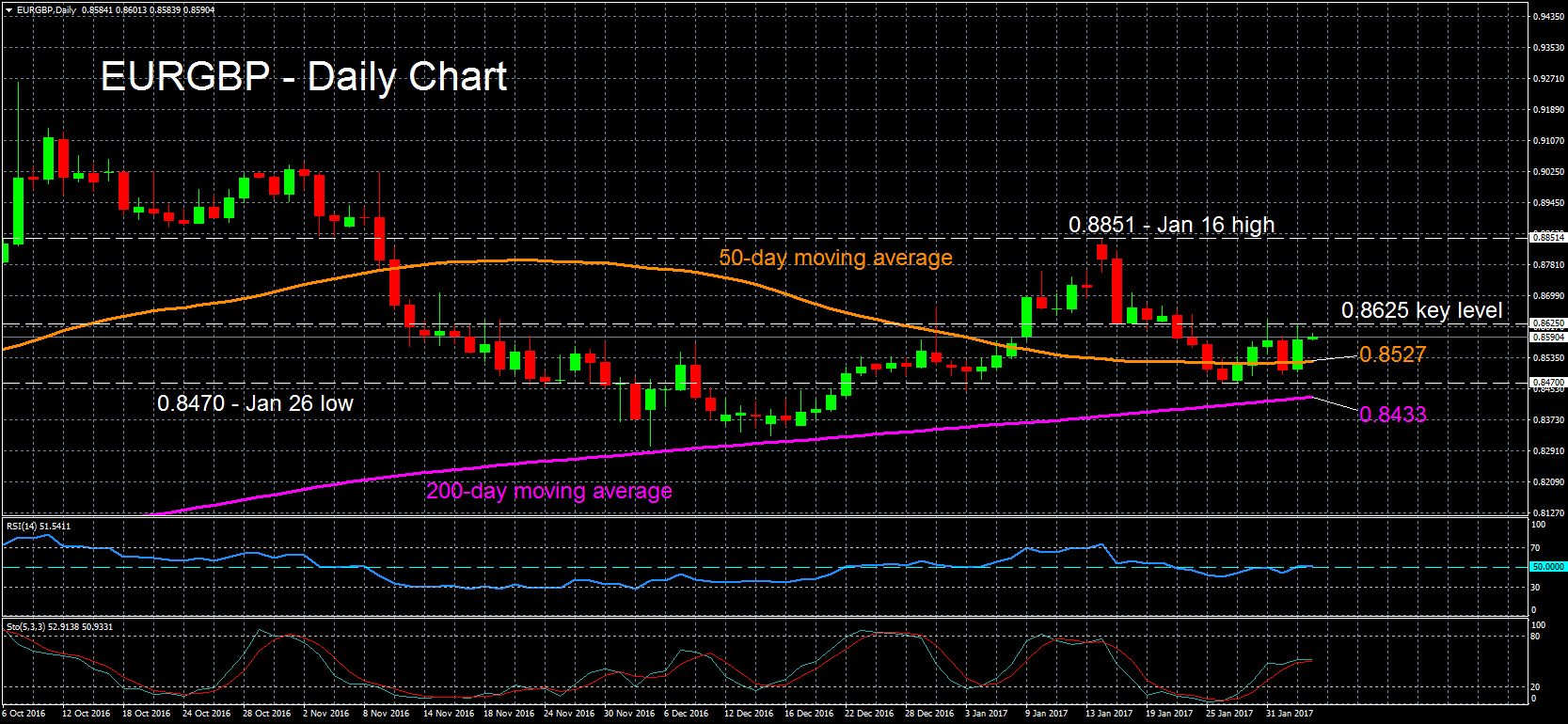Select the "200-day moving average" label
1568x724 pixels.
pos(549,491)
